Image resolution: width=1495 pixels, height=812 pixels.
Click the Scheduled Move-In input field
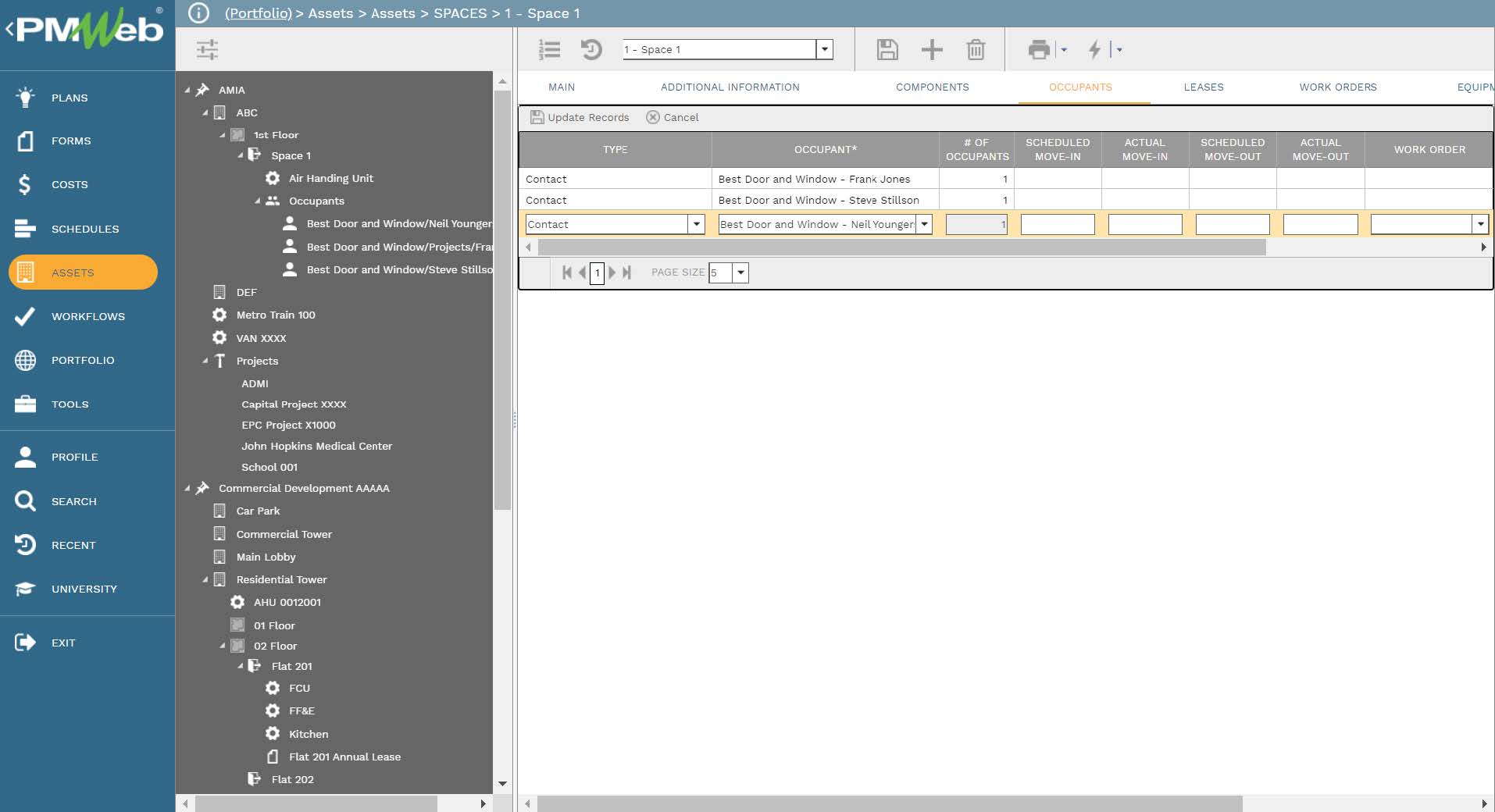pos(1058,224)
